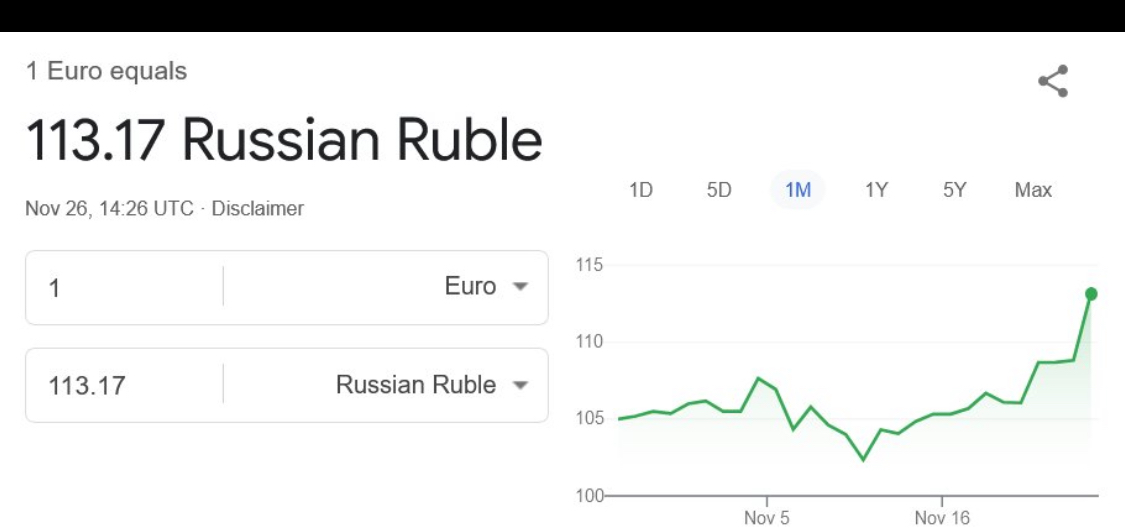Expand the Russian Ruble currency dropdown
Viewport: 1125px width, 532px height.
(x=431, y=385)
